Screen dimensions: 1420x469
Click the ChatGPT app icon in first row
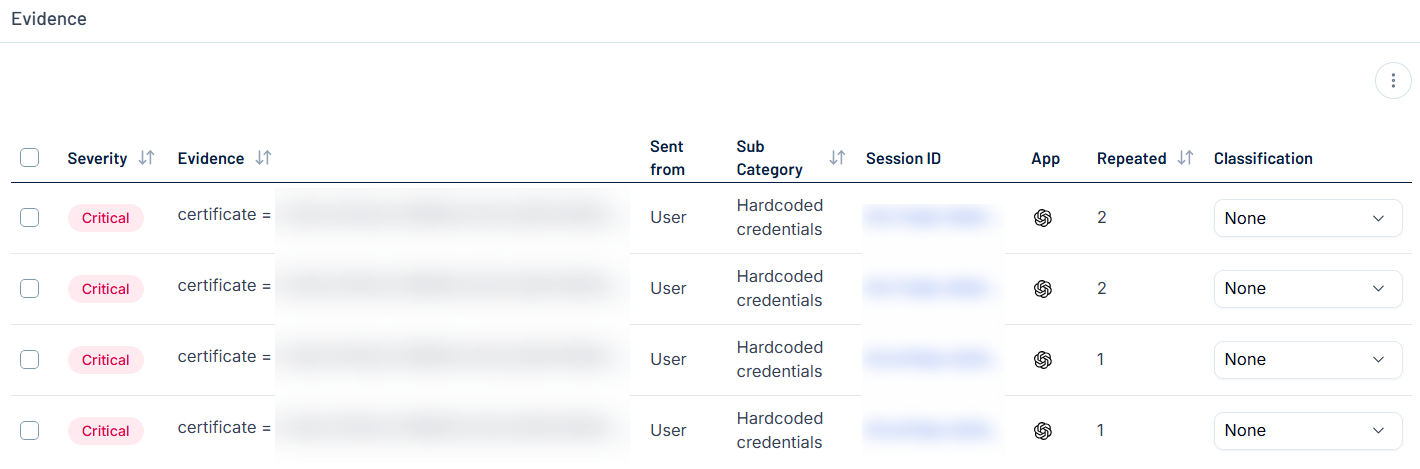[1043, 218]
